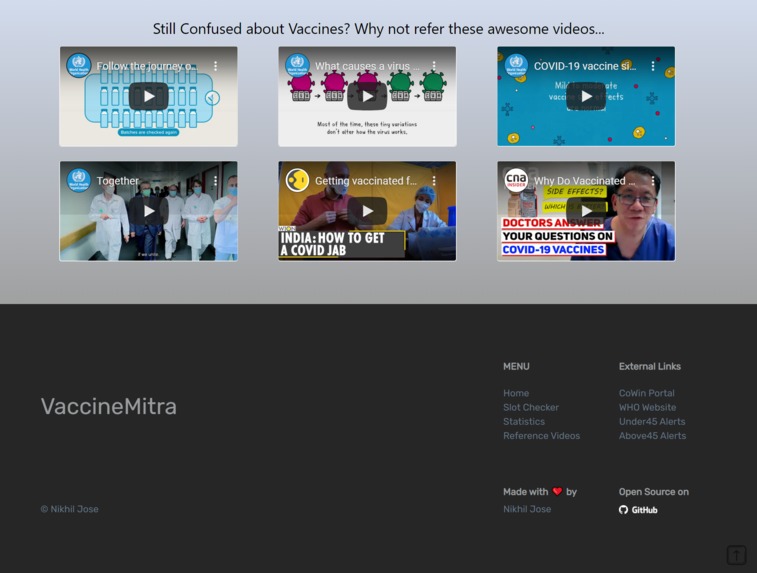
Task: Play the 'Getting vaccinated f...' video
Action: (367, 211)
